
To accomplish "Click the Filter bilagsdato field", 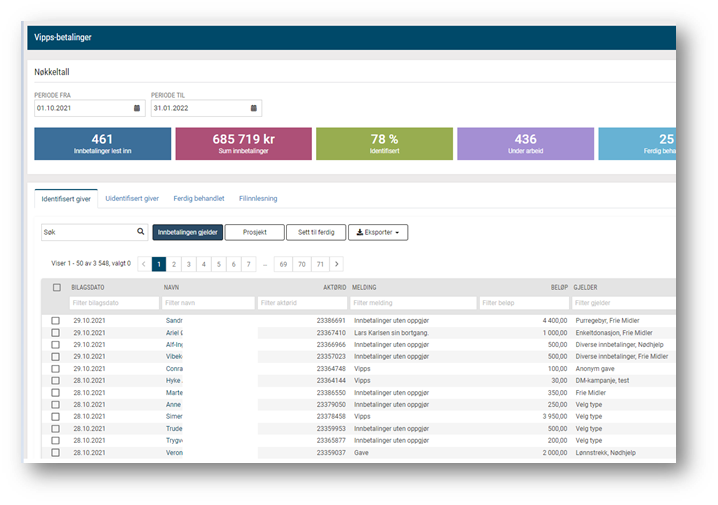I will coord(114,303).
